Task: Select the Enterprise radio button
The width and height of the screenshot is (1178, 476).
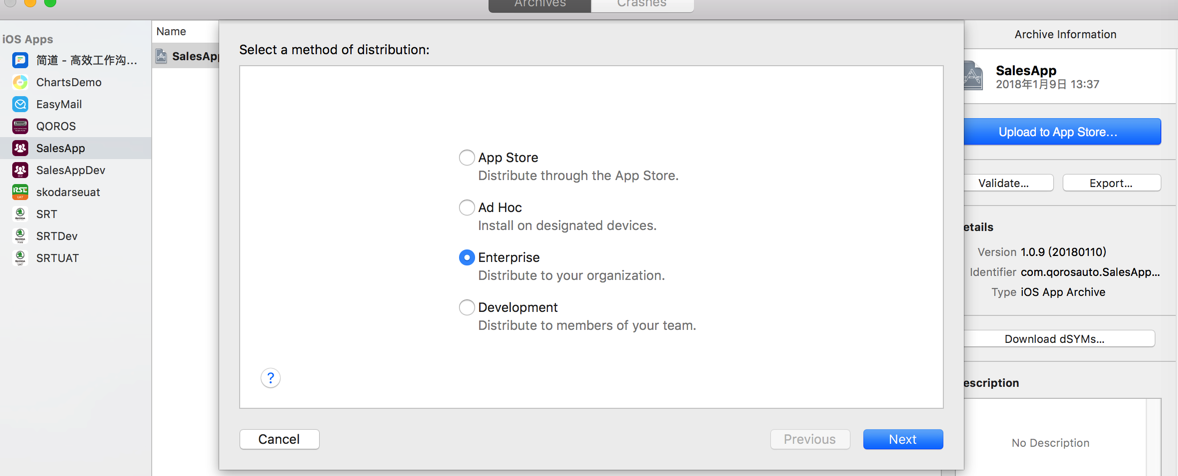Action: pyautogui.click(x=467, y=257)
